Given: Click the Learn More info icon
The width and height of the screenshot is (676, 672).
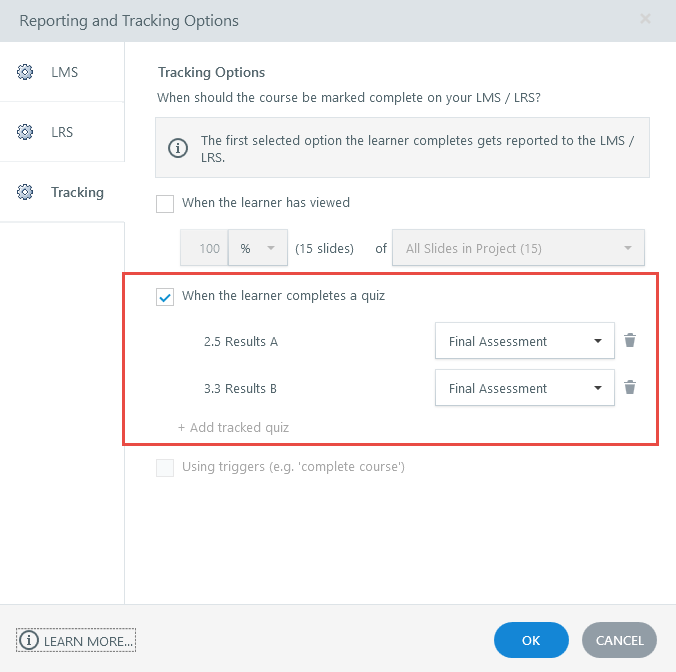Looking at the screenshot, I should pos(29,640).
